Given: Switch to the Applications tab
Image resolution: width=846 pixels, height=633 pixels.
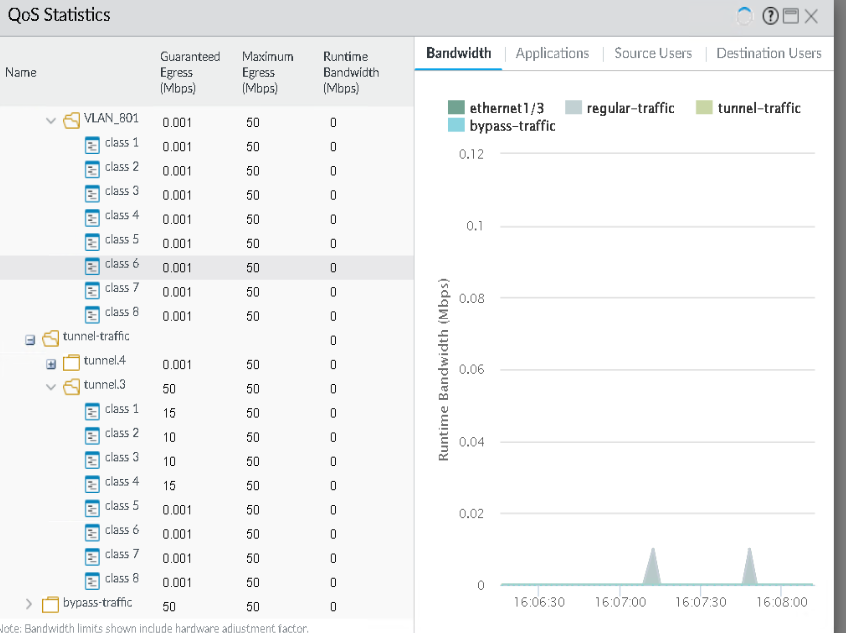Looking at the screenshot, I should point(552,53).
